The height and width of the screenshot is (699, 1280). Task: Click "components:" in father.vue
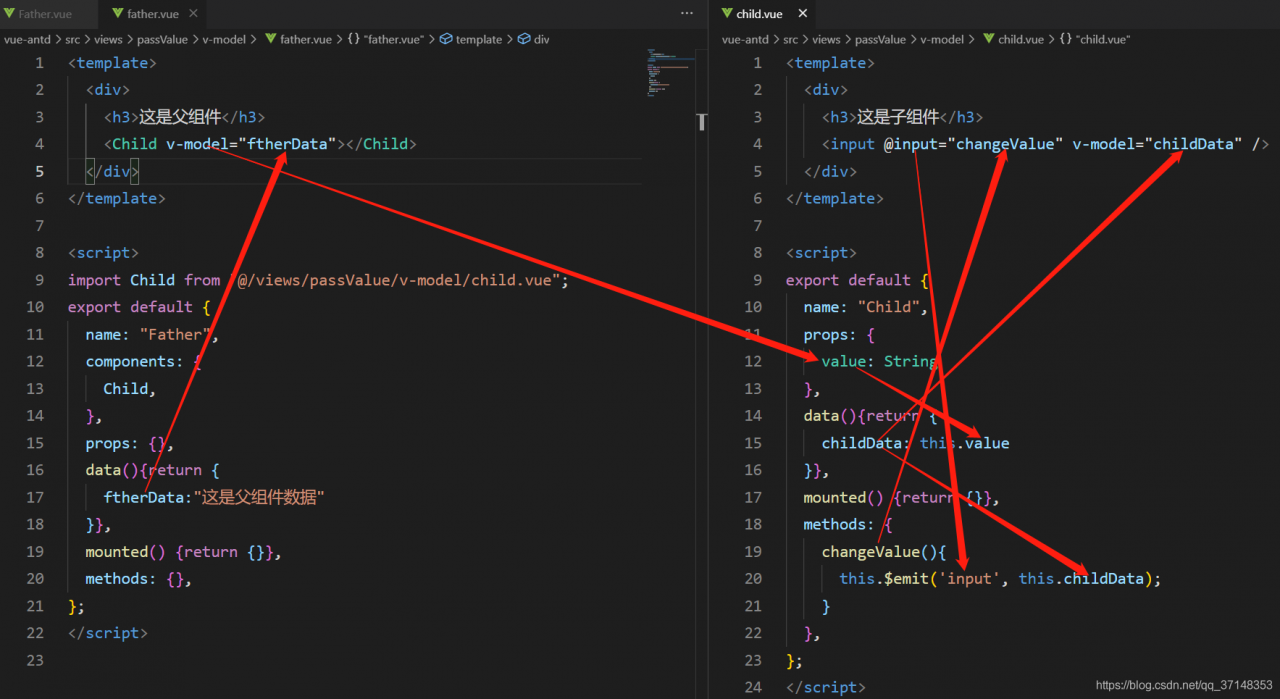pos(135,361)
